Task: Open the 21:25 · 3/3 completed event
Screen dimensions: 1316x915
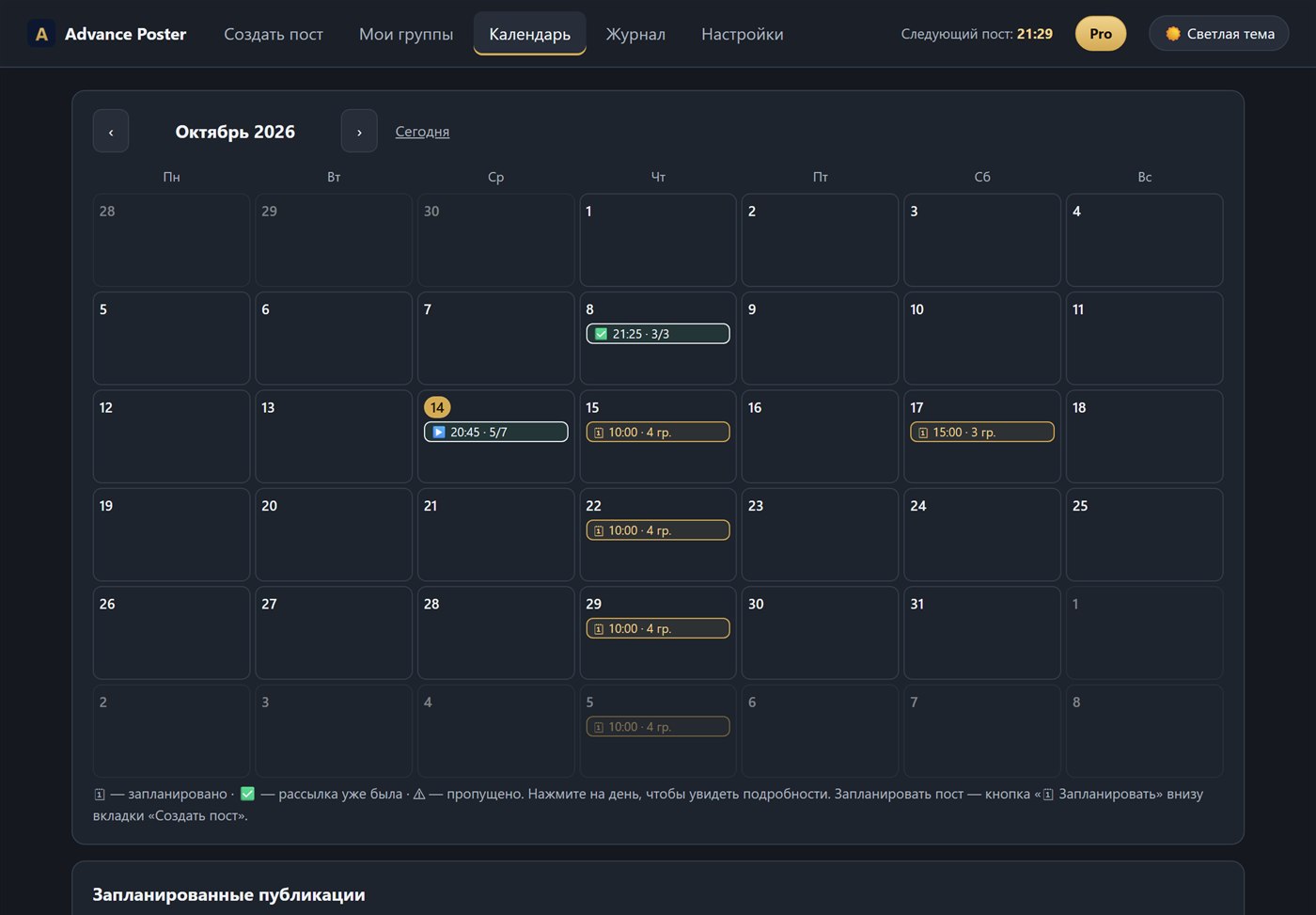Action: 658,334
